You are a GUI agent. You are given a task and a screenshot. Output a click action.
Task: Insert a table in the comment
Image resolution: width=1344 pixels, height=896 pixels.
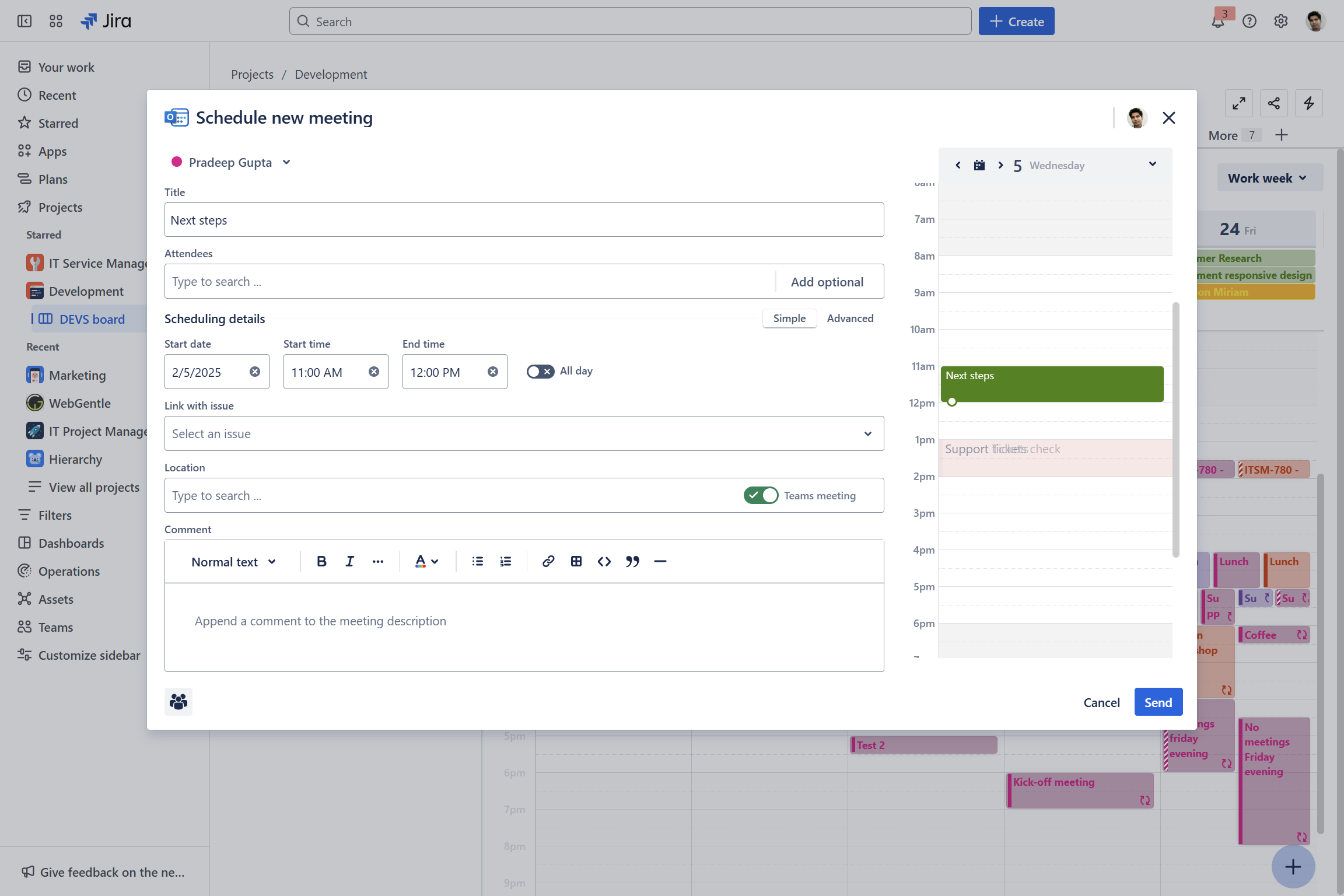coord(576,561)
